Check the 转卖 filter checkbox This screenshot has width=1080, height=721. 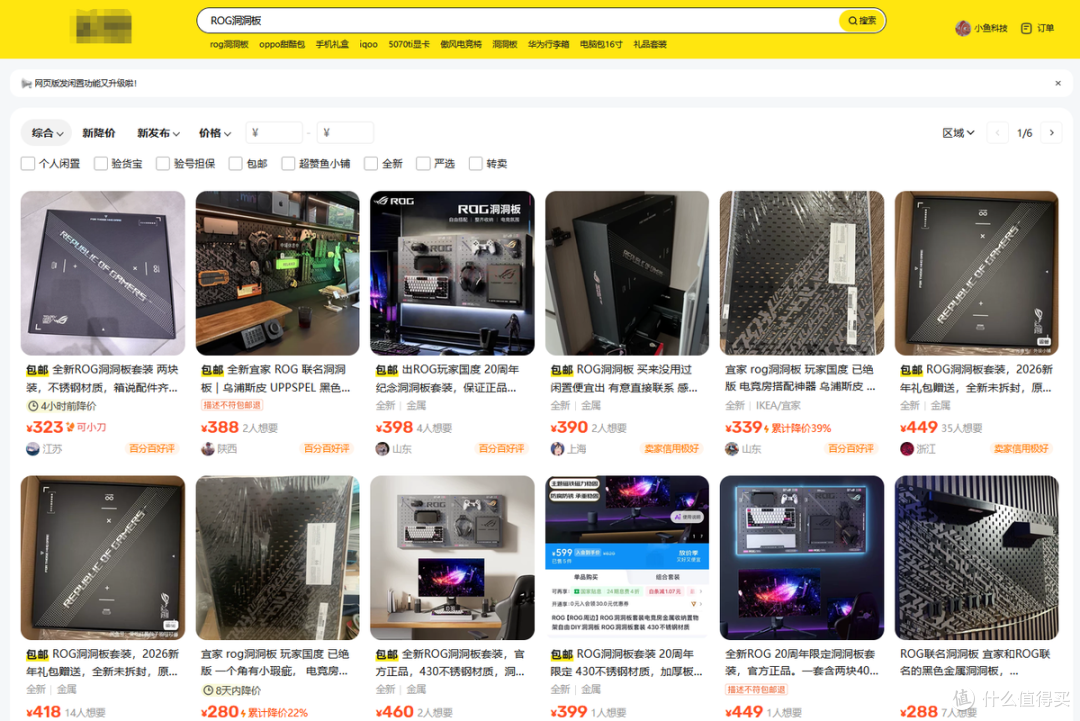point(475,163)
